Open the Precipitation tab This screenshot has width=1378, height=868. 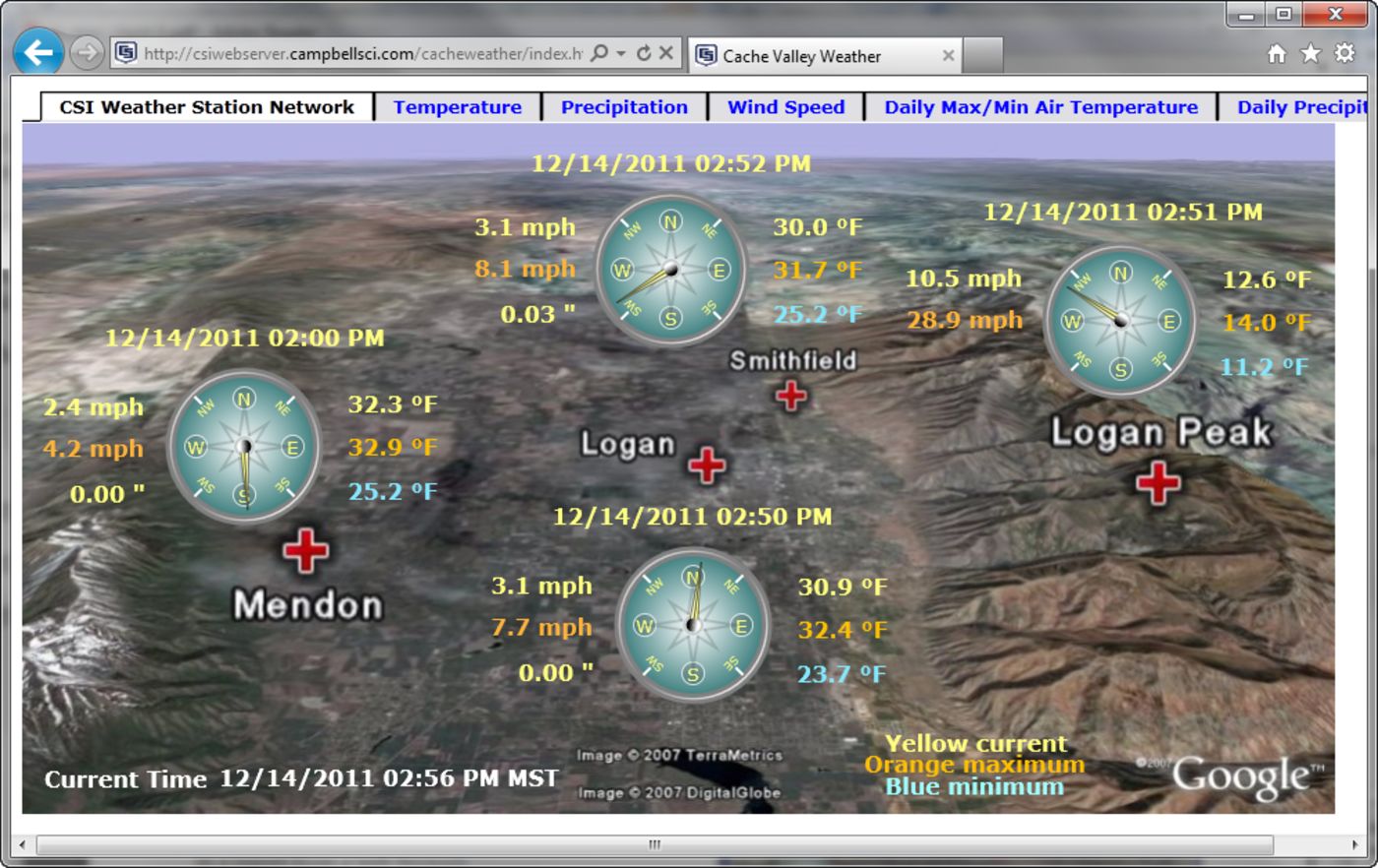coord(624,107)
